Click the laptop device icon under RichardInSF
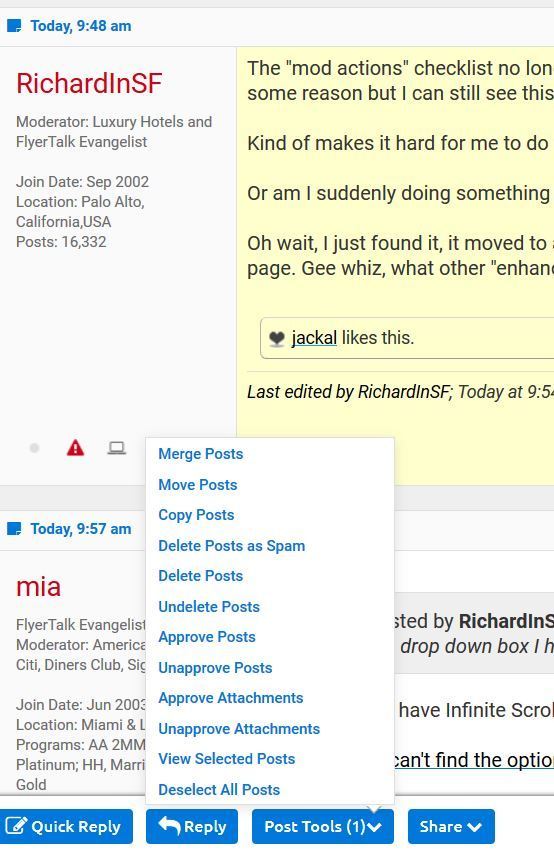Screen dimensions: 554x851 pos(117,448)
